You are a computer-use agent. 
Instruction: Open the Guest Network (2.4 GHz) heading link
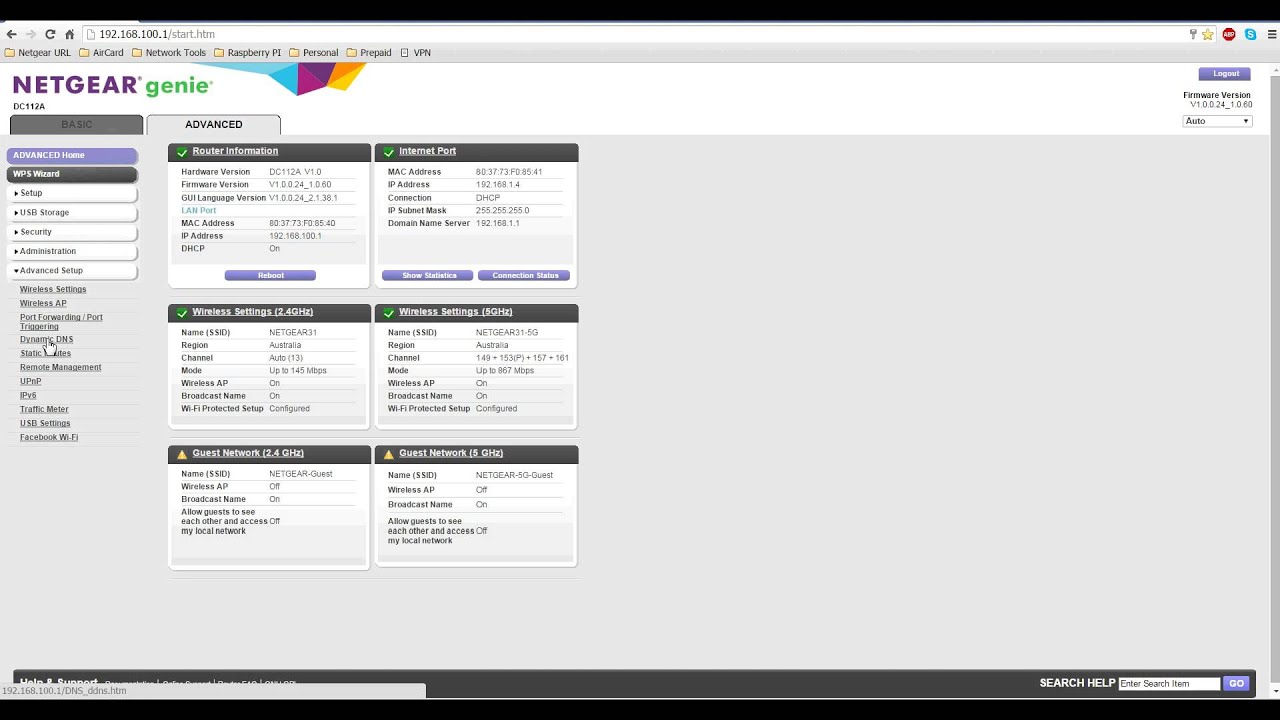pyautogui.click(x=248, y=453)
